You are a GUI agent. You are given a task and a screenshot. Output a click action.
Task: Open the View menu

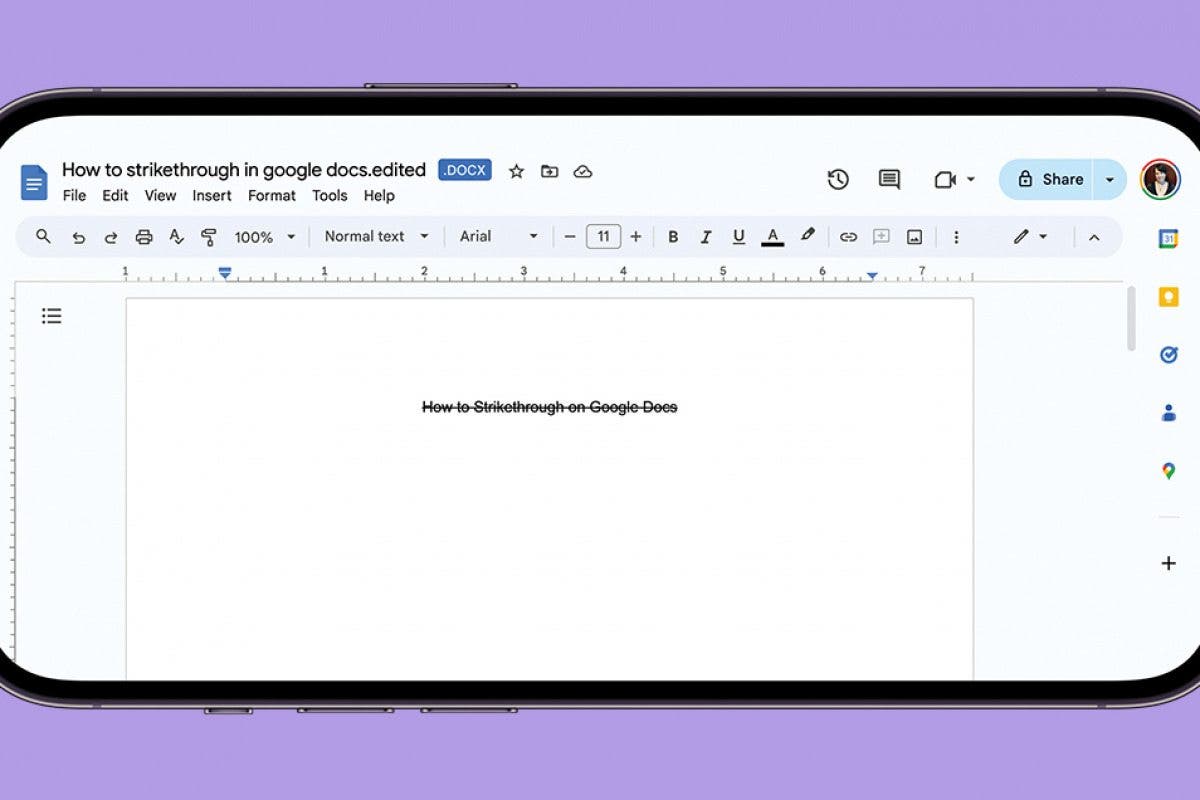click(x=160, y=196)
